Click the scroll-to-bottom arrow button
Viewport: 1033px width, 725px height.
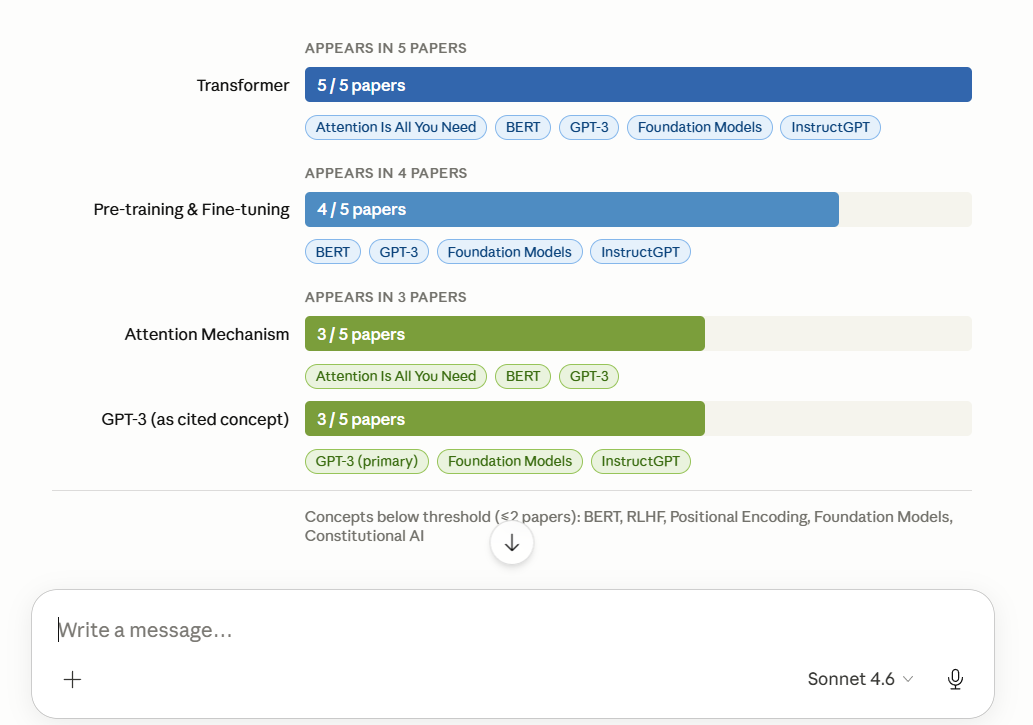point(512,543)
